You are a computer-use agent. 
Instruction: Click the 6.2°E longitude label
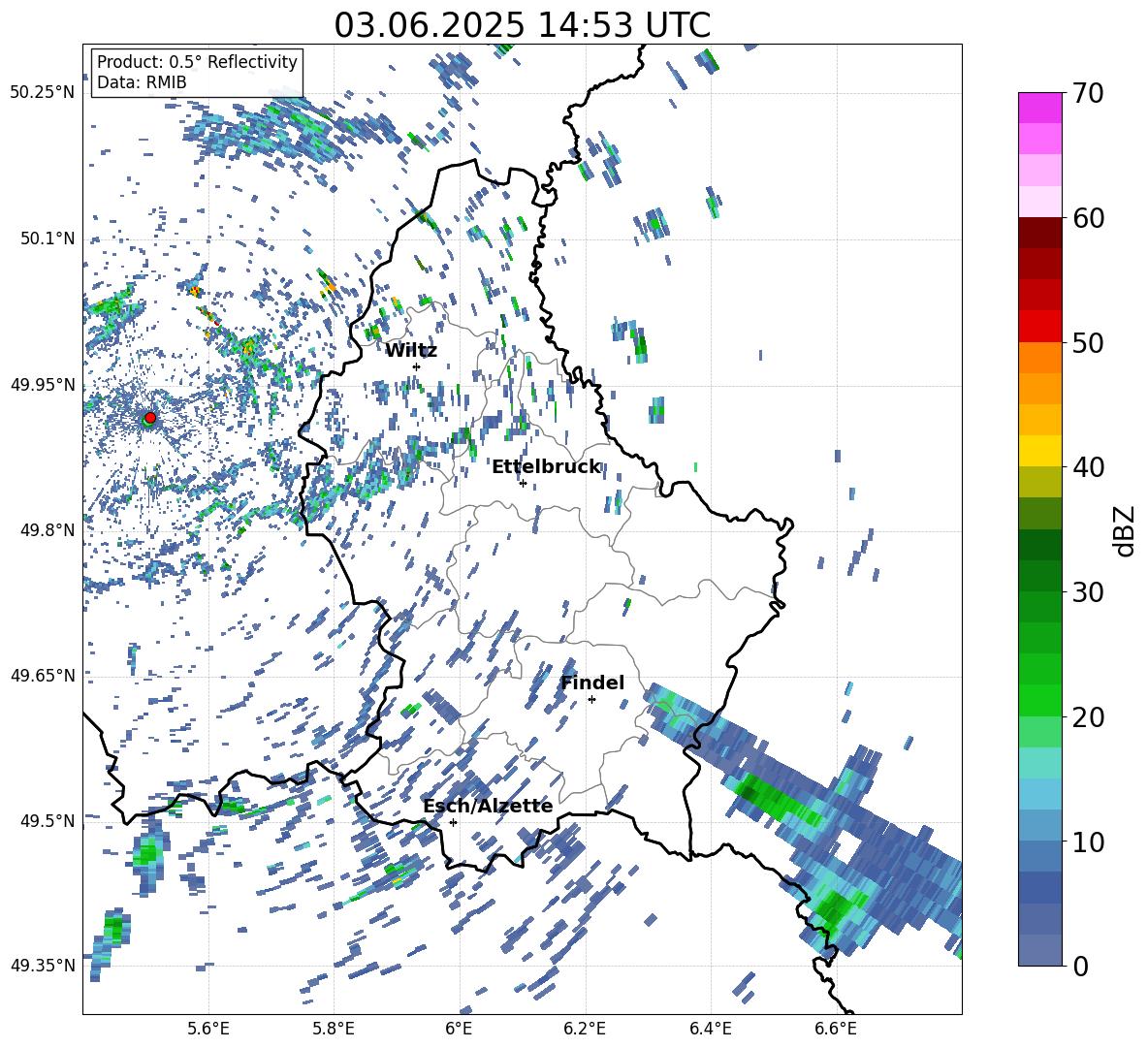[585, 1029]
